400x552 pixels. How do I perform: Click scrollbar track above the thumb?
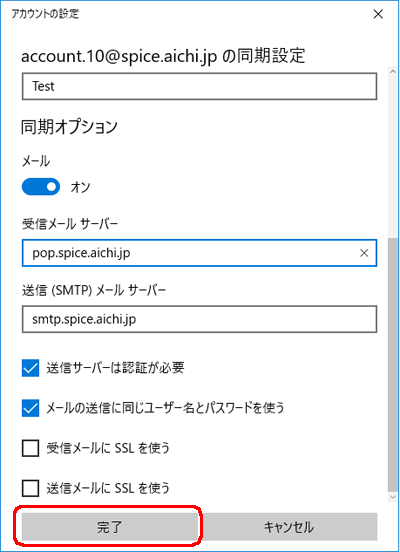393,157
